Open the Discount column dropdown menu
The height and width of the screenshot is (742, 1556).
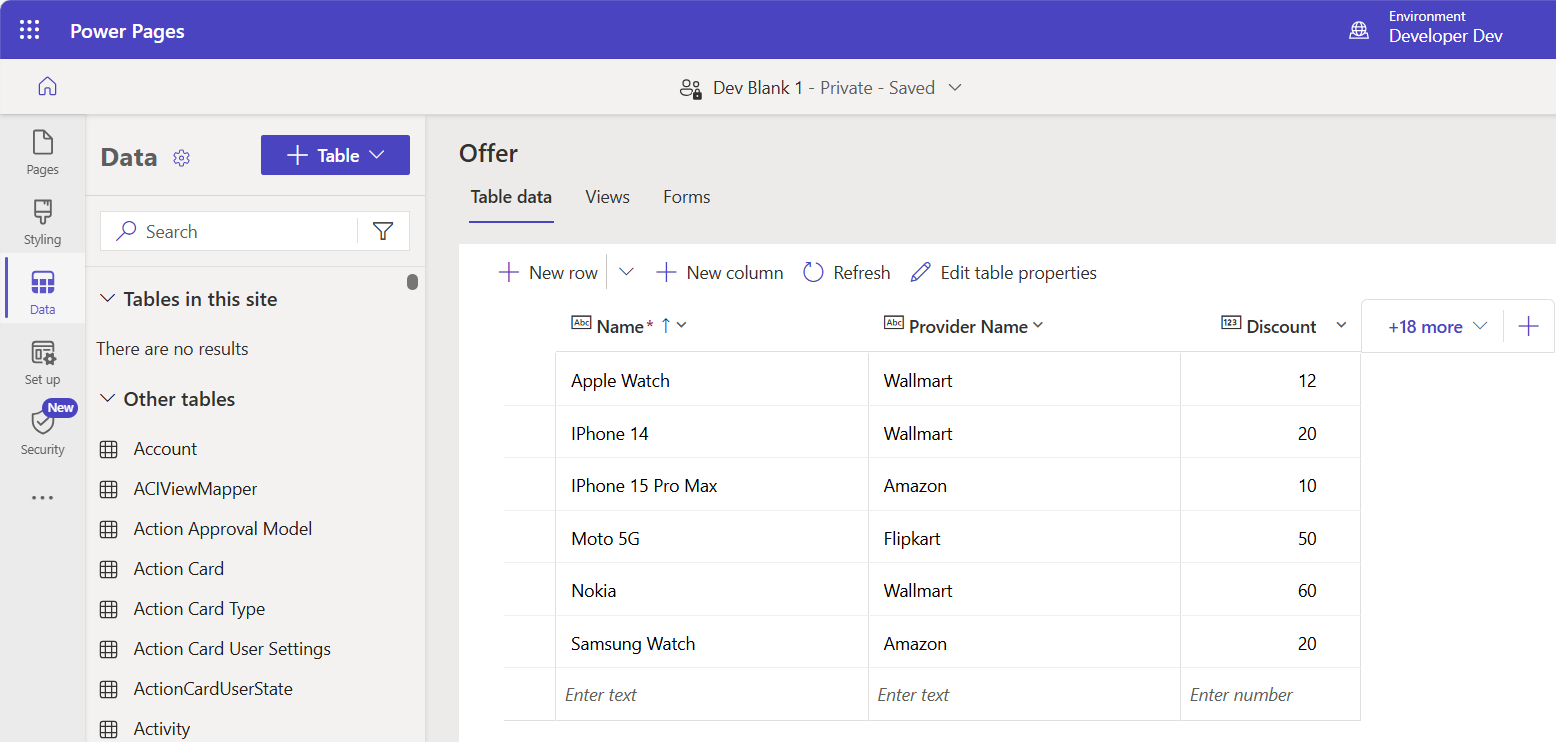(1341, 326)
